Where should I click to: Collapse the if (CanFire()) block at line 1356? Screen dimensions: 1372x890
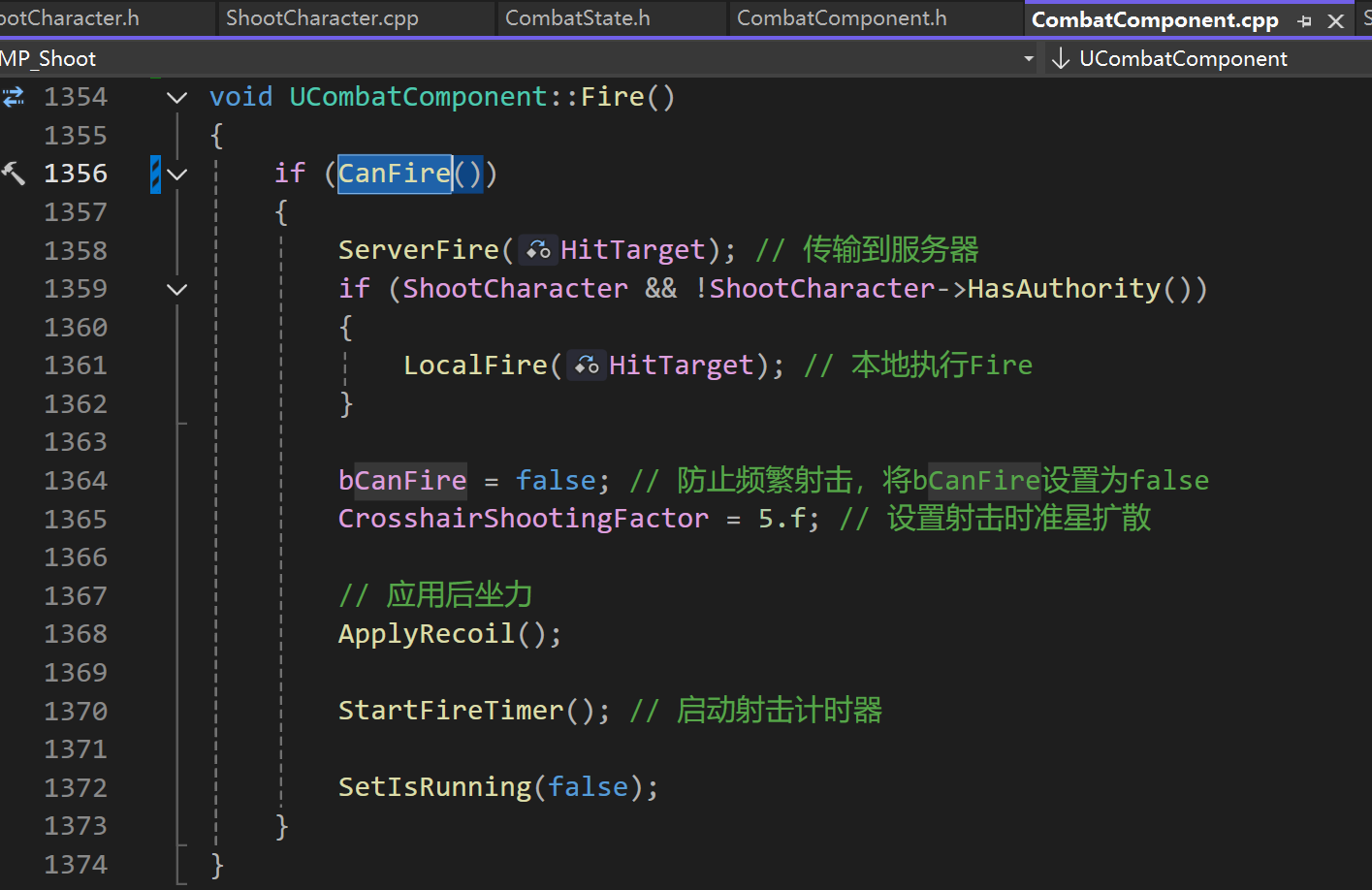click(176, 175)
